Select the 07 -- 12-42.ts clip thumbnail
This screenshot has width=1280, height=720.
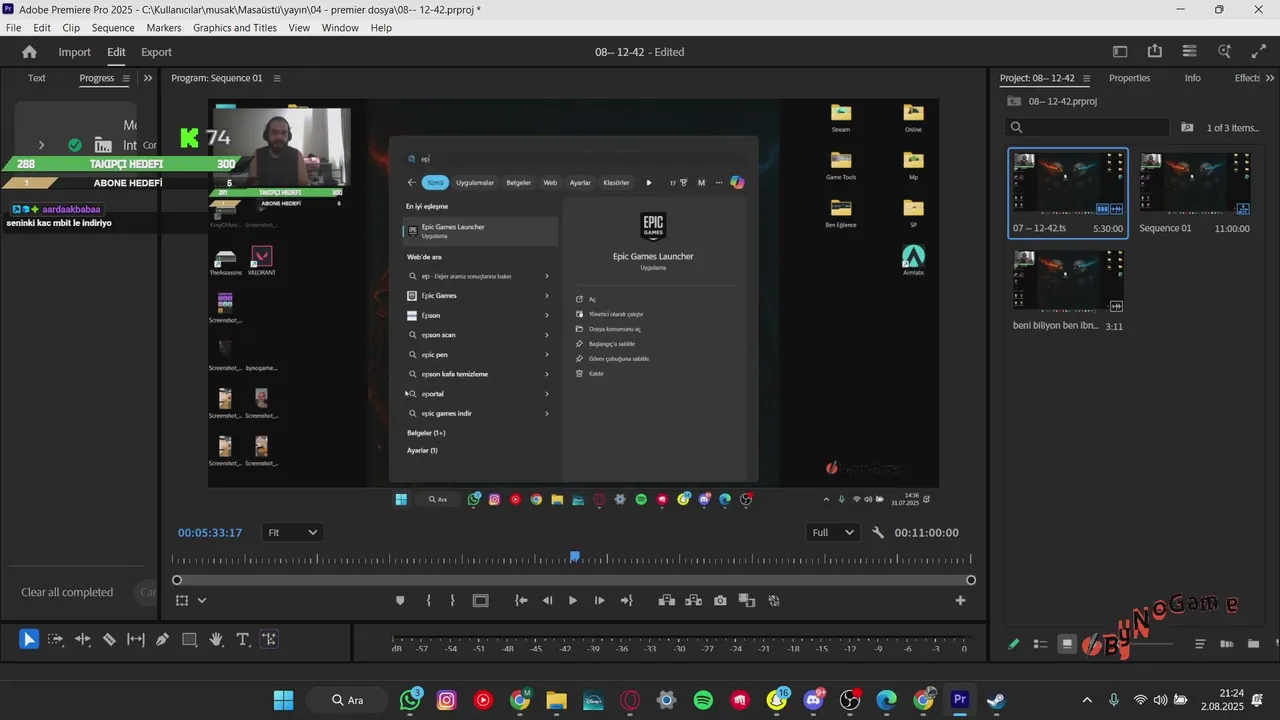point(1068,182)
